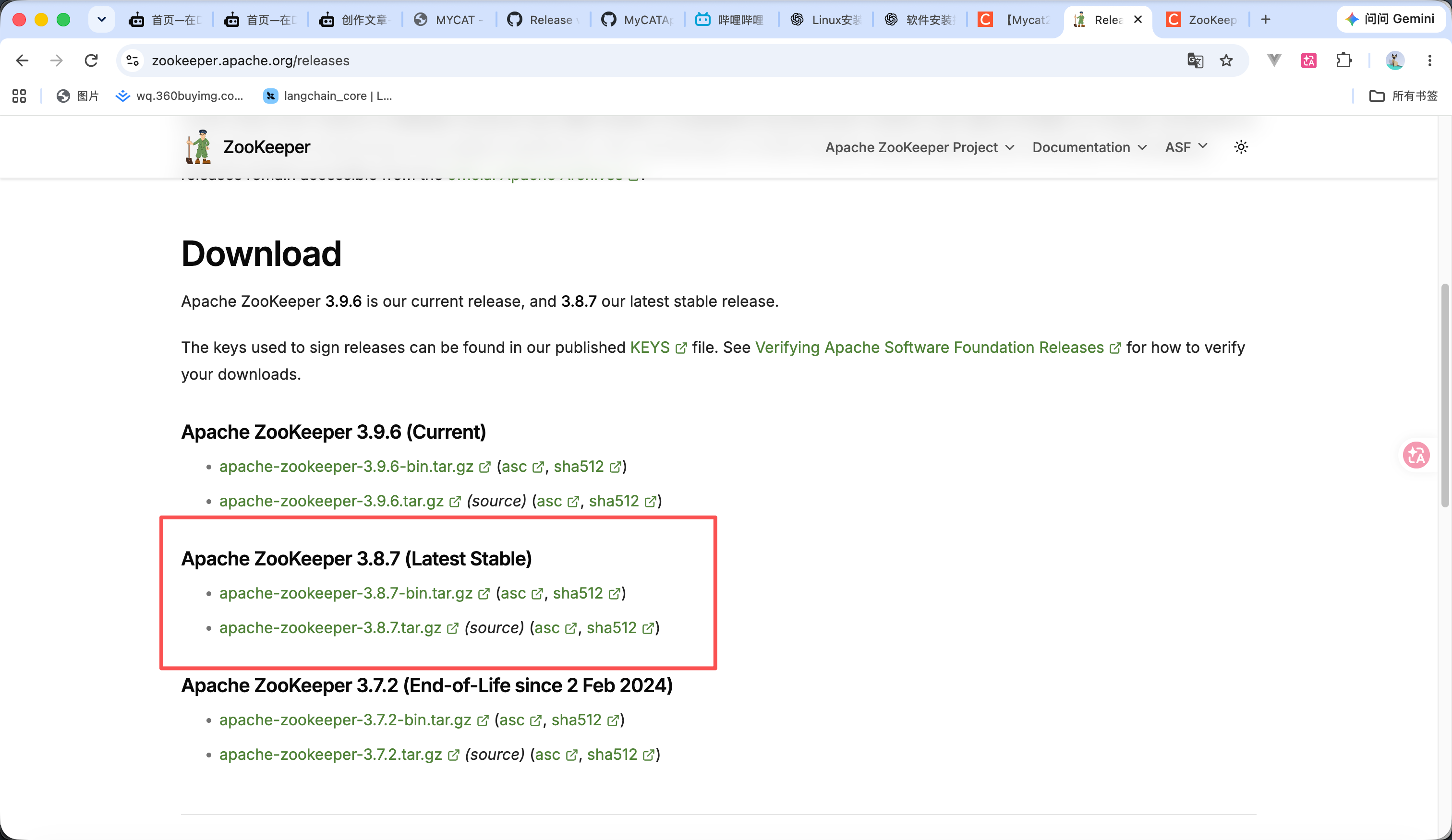Open the apps grid in bookmarks bar
1452x840 pixels.
[19, 96]
